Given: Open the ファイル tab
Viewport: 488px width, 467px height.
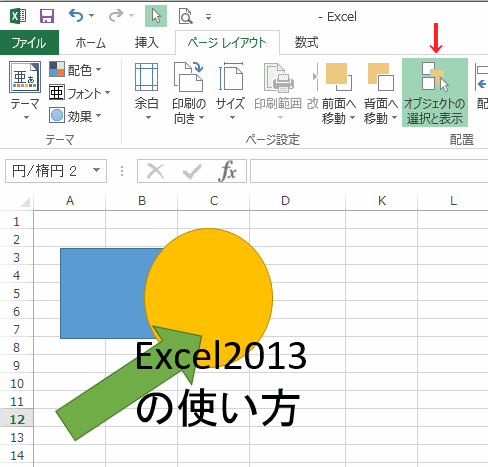Looking at the screenshot, I should pos(29,43).
